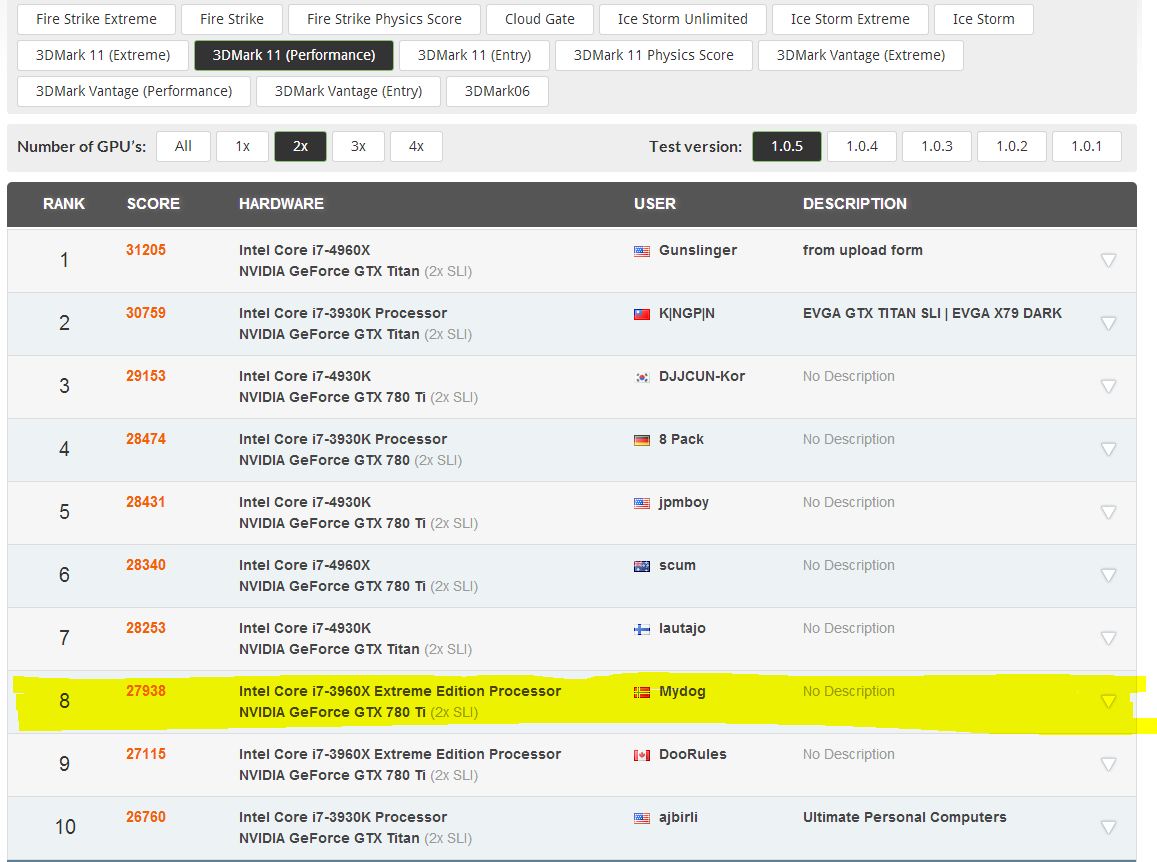Open the 3DMark06 tab
The height and width of the screenshot is (862, 1157).
tap(497, 92)
